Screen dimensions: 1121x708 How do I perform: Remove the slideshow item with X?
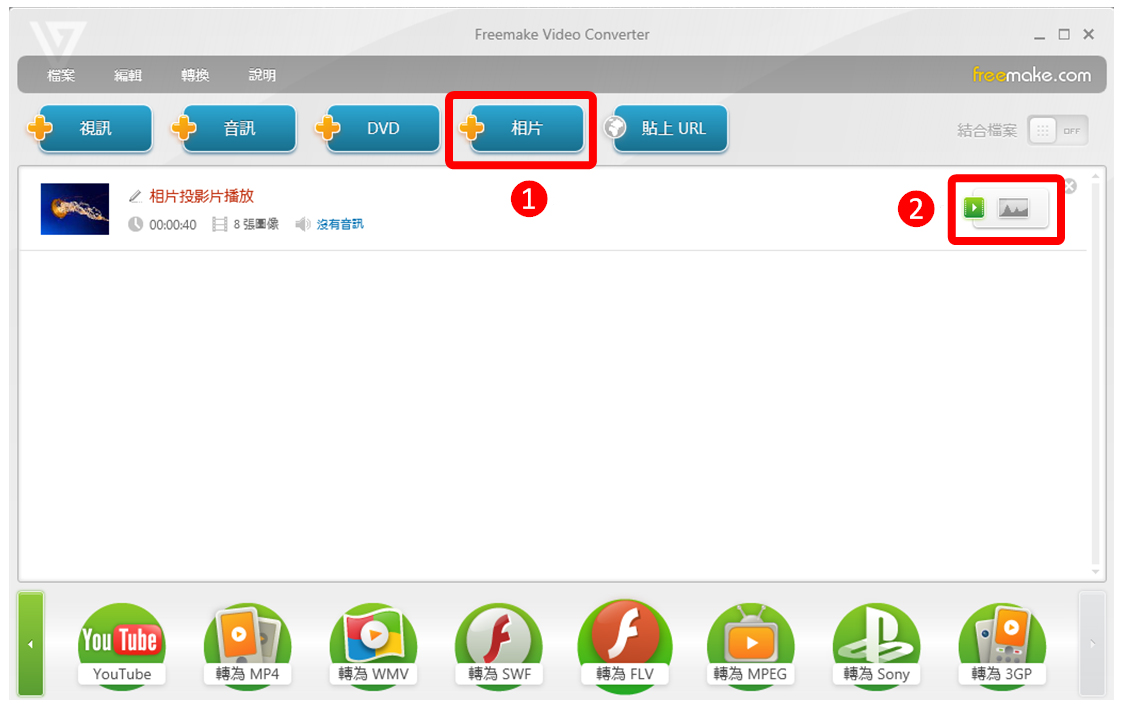(1070, 186)
